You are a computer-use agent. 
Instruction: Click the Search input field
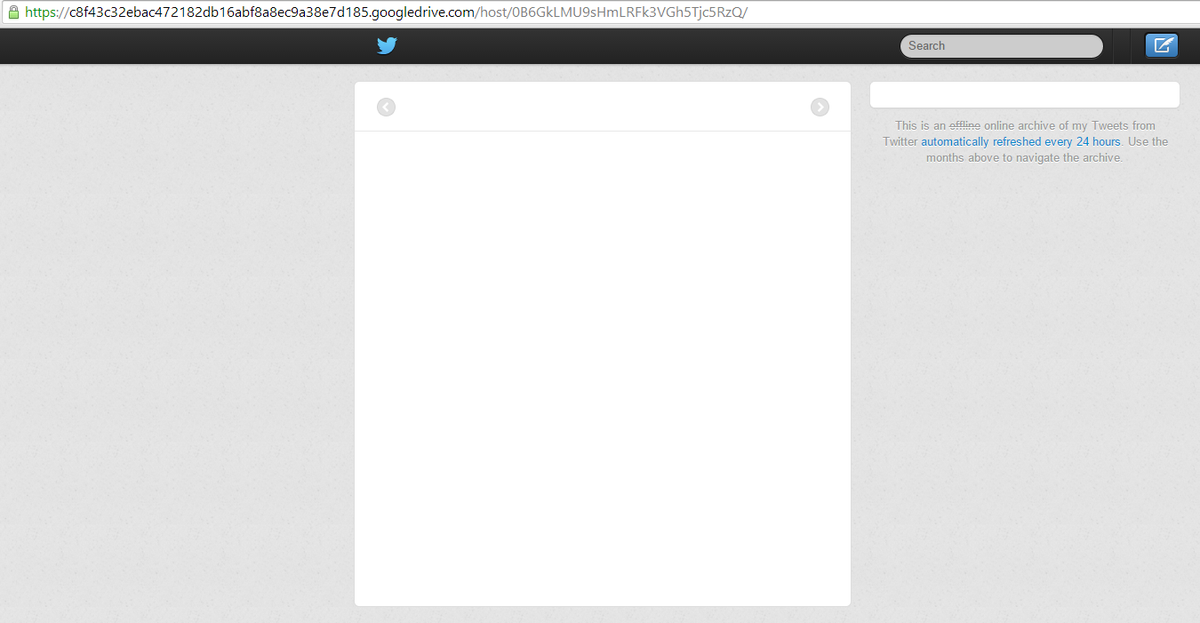(1001, 46)
